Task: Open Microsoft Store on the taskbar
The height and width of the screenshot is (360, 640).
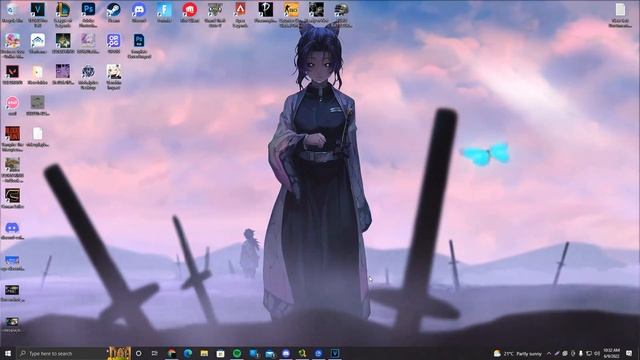Action: [x=220, y=353]
